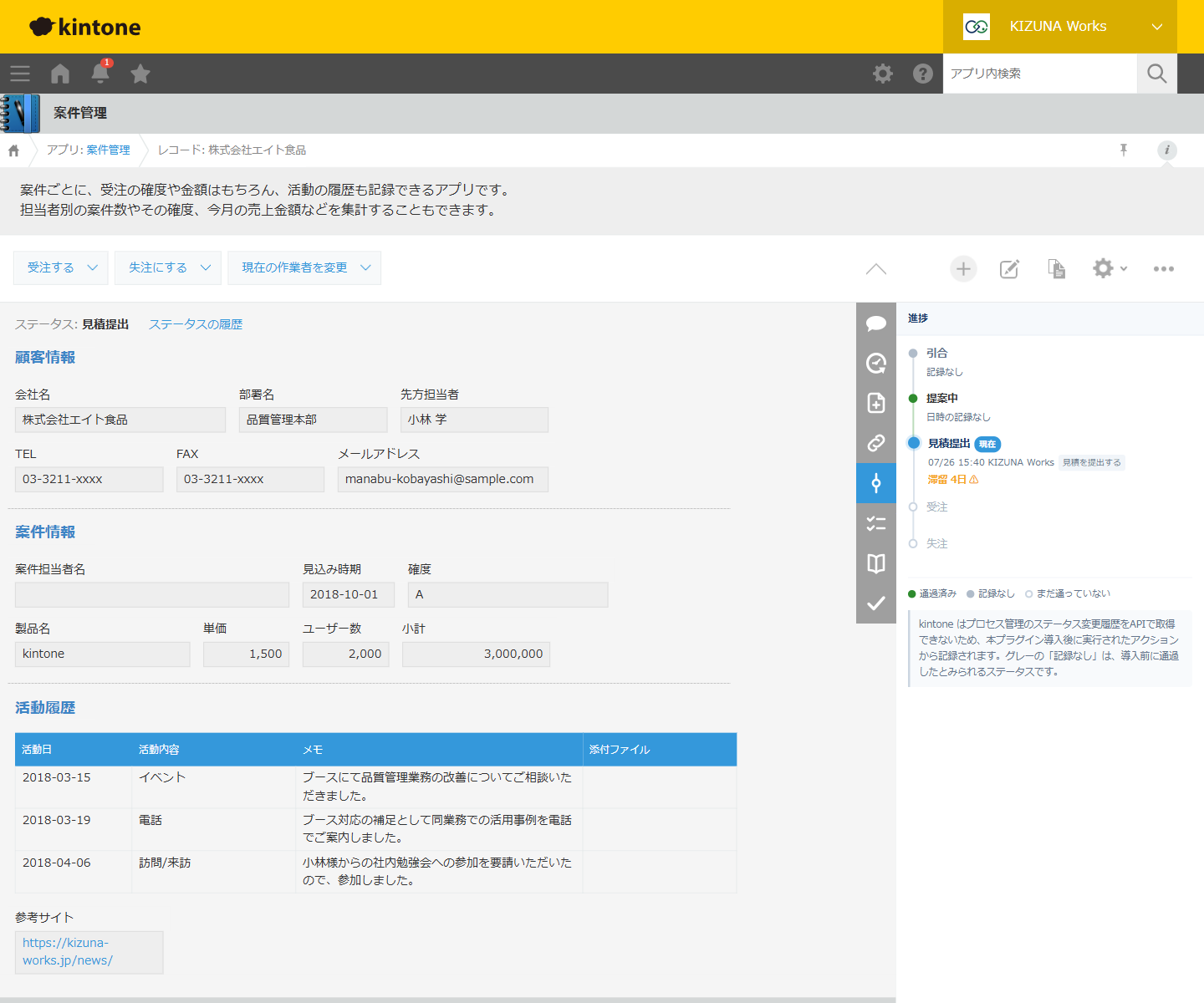Click 品質管理本部 department value
This screenshot has height=1003, width=1204.
tap(314, 420)
